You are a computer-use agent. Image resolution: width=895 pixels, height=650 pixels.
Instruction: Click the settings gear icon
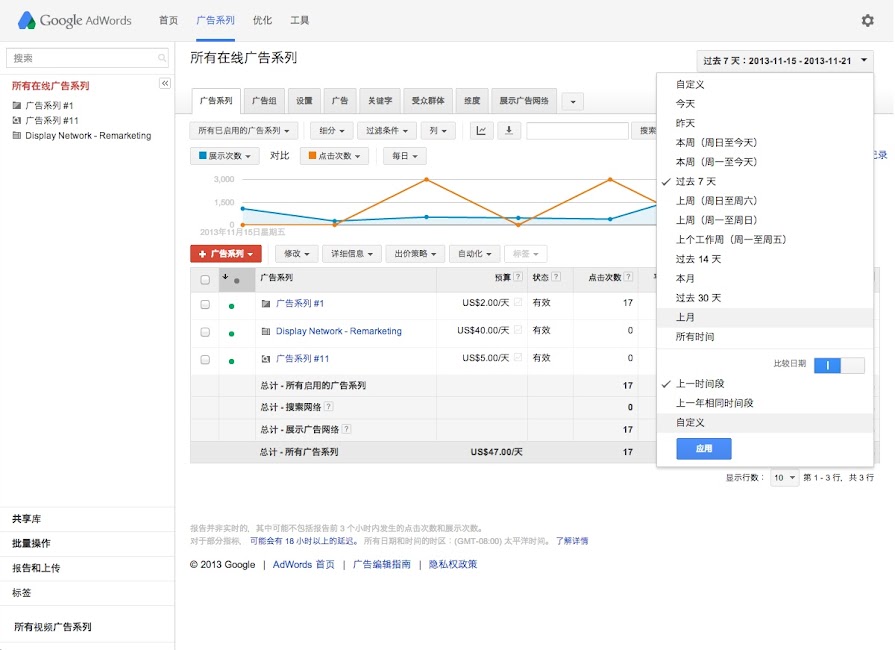click(867, 20)
